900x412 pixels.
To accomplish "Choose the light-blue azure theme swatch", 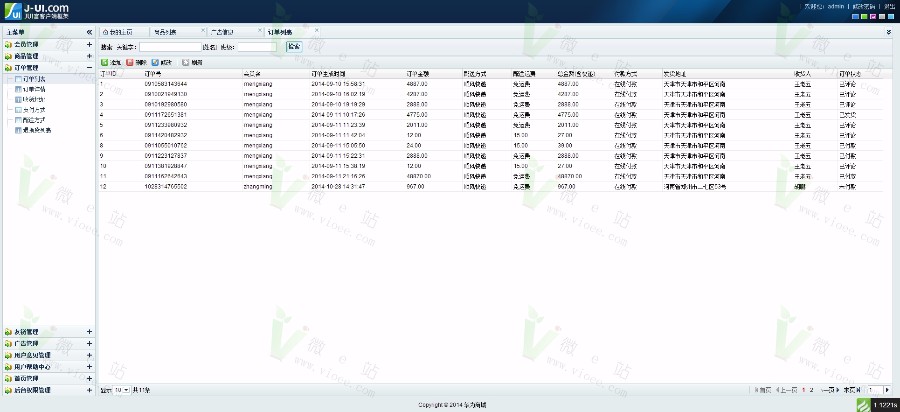I will (890, 17).
